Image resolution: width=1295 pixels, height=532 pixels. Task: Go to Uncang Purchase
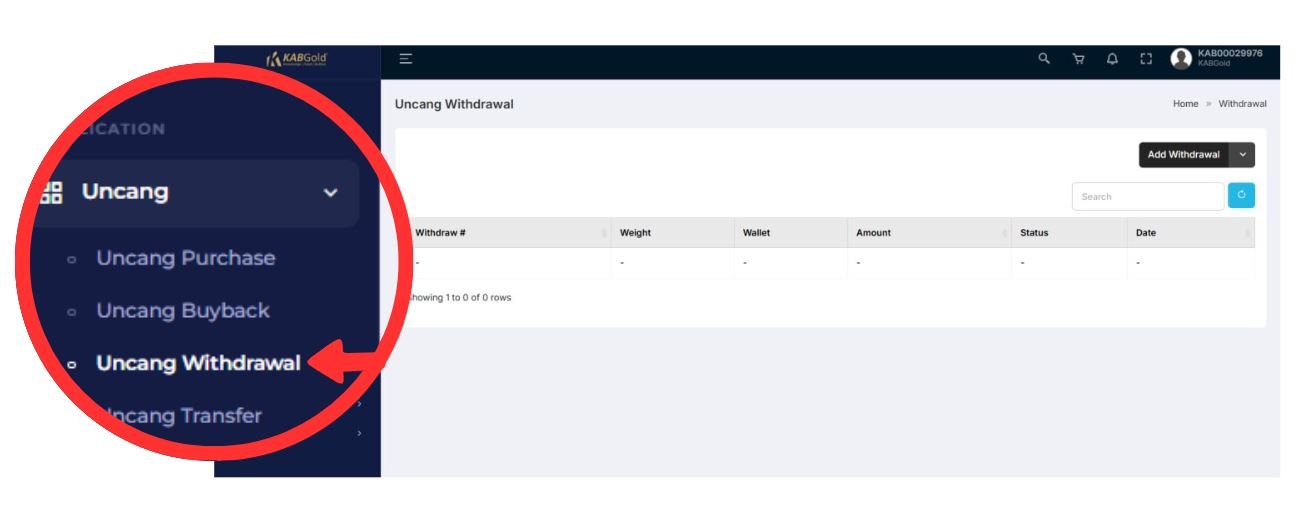click(x=185, y=258)
